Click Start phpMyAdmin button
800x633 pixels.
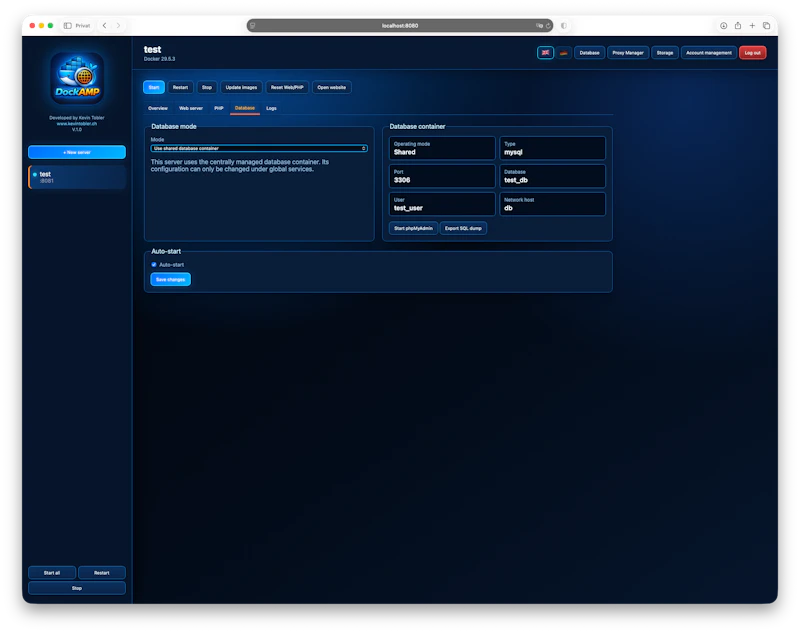413,228
